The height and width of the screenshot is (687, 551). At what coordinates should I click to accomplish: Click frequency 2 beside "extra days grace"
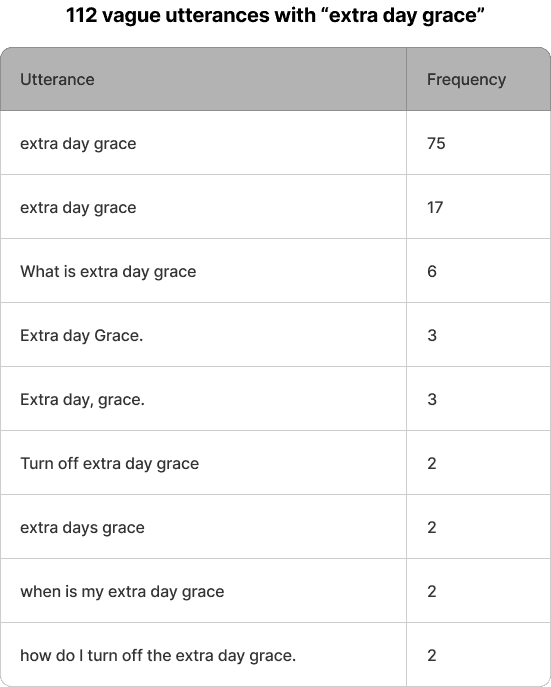[432, 527]
